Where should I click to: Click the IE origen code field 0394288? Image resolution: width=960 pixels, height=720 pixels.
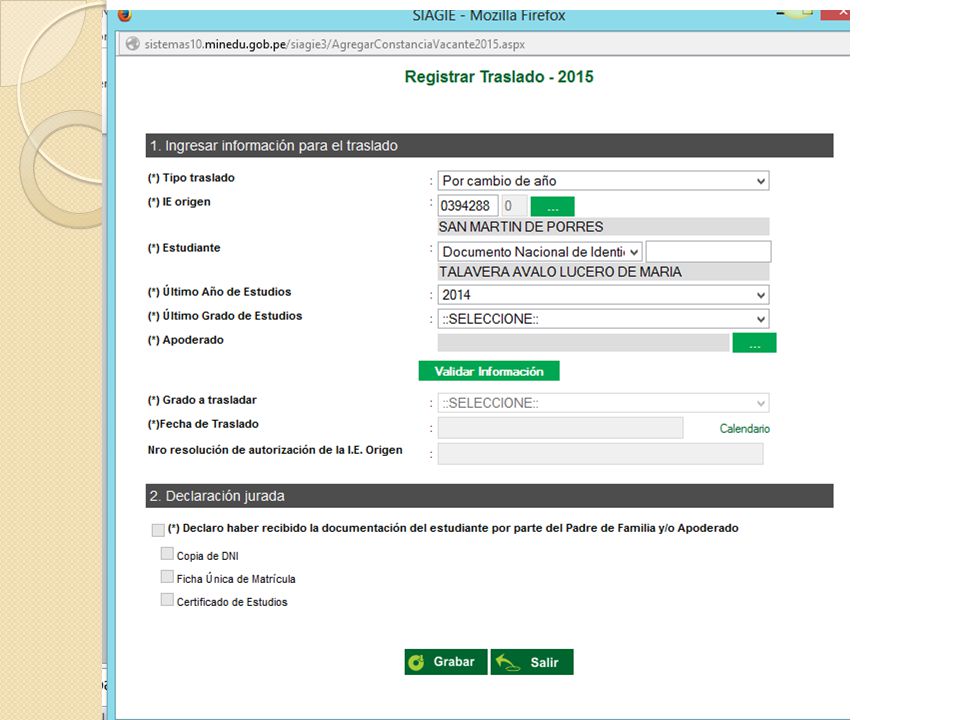tap(468, 206)
